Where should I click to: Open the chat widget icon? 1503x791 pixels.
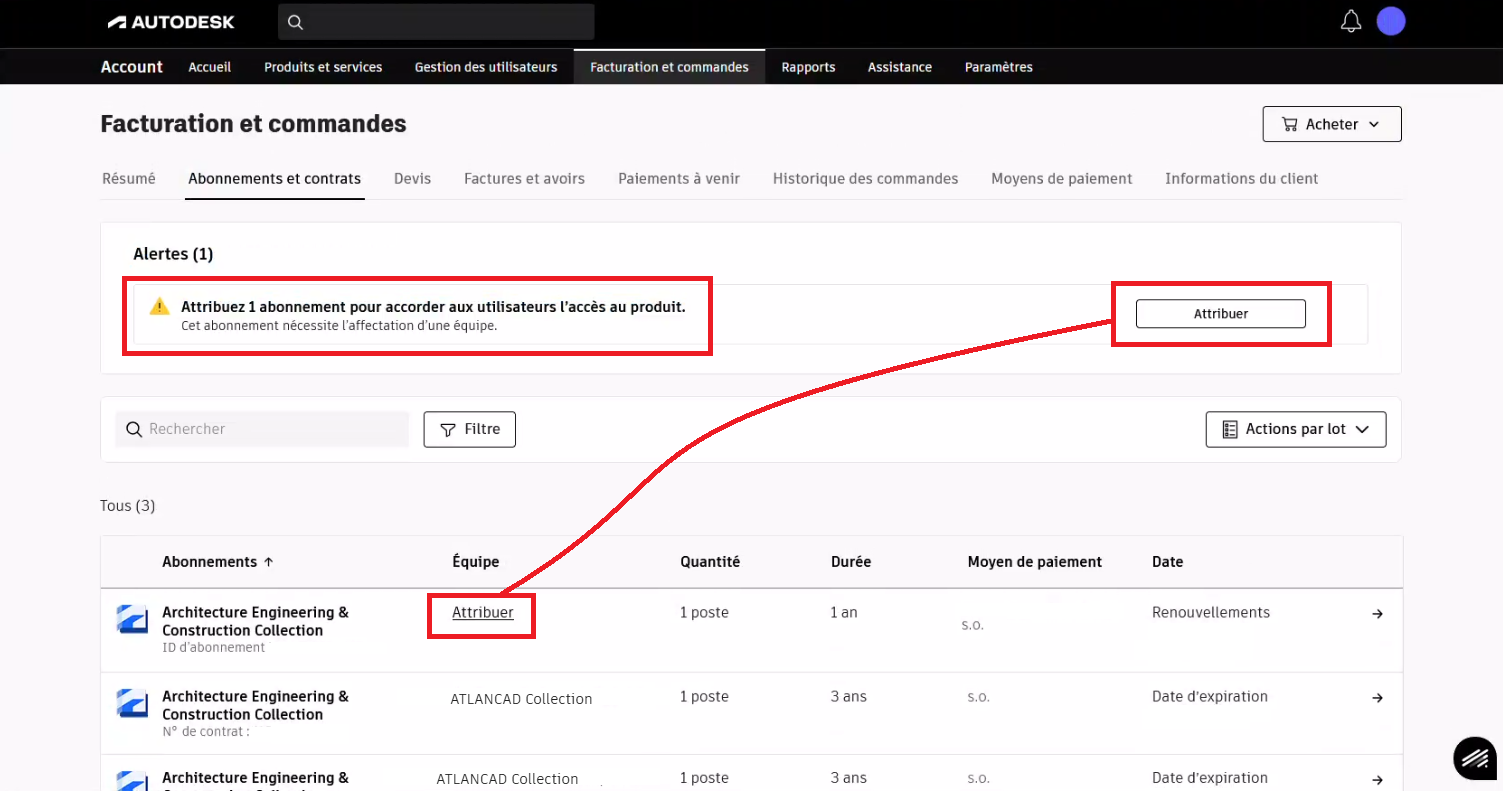pyautogui.click(x=1473, y=759)
